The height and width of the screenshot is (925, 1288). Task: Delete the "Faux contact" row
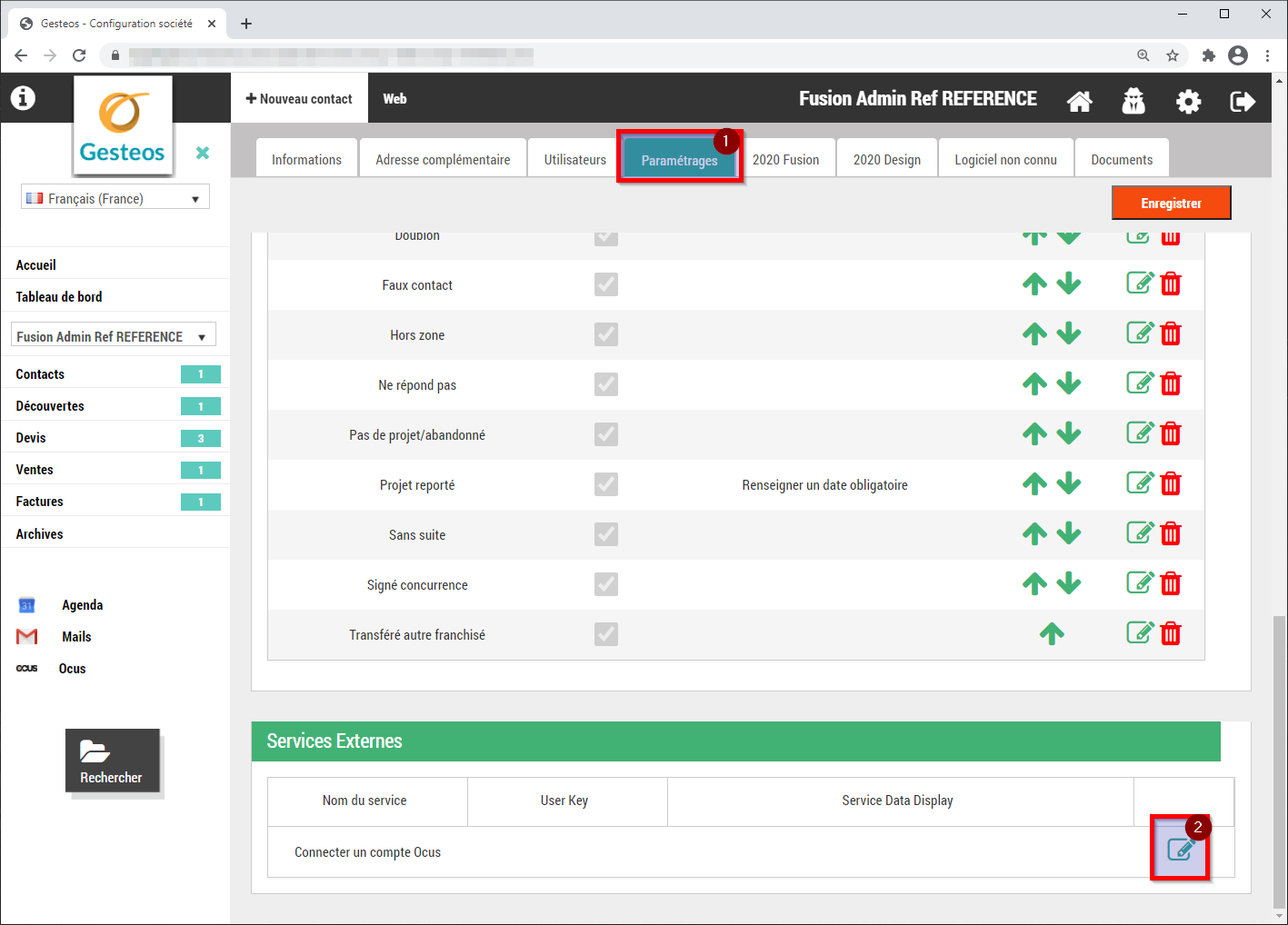(x=1171, y=284)
